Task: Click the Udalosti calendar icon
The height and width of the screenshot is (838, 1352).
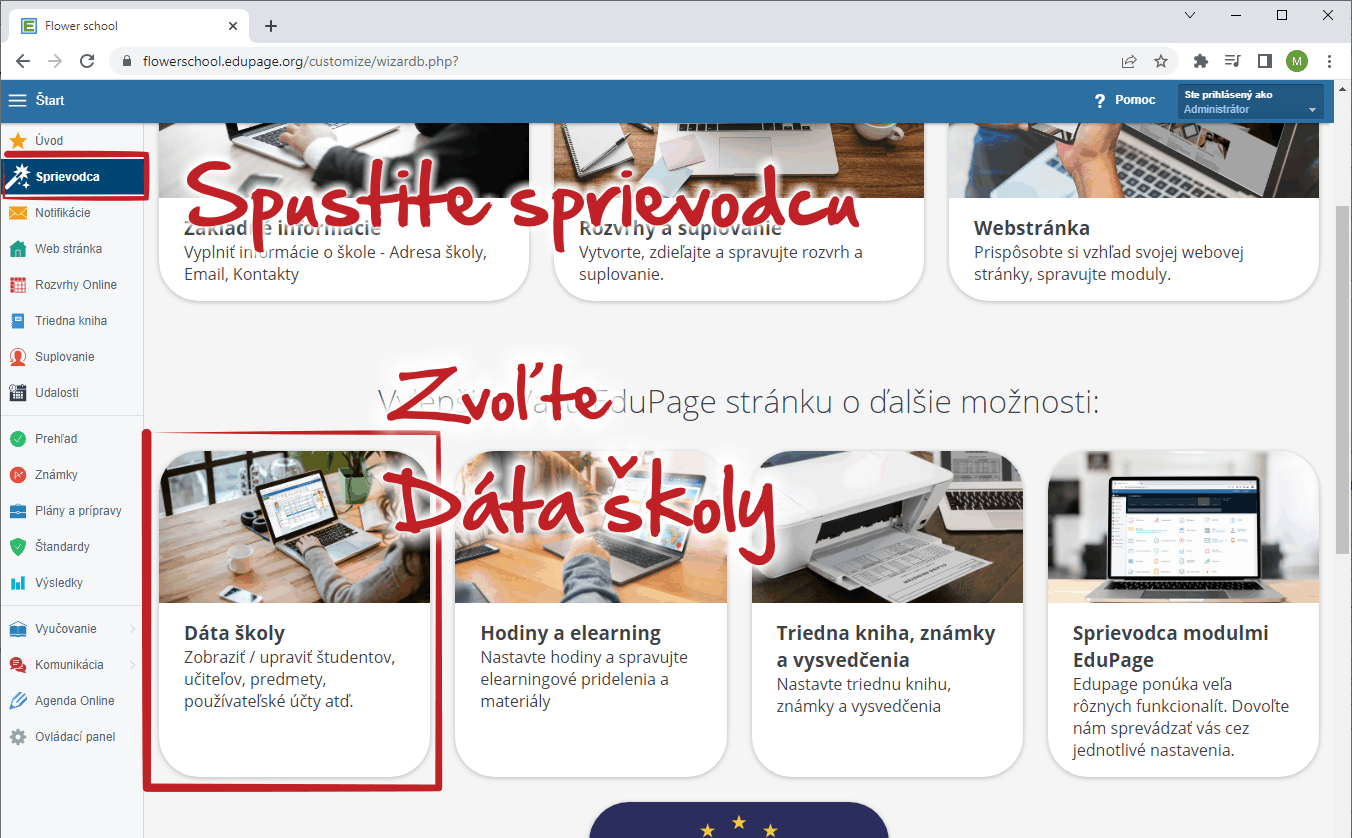Action: tap(18, 393)
